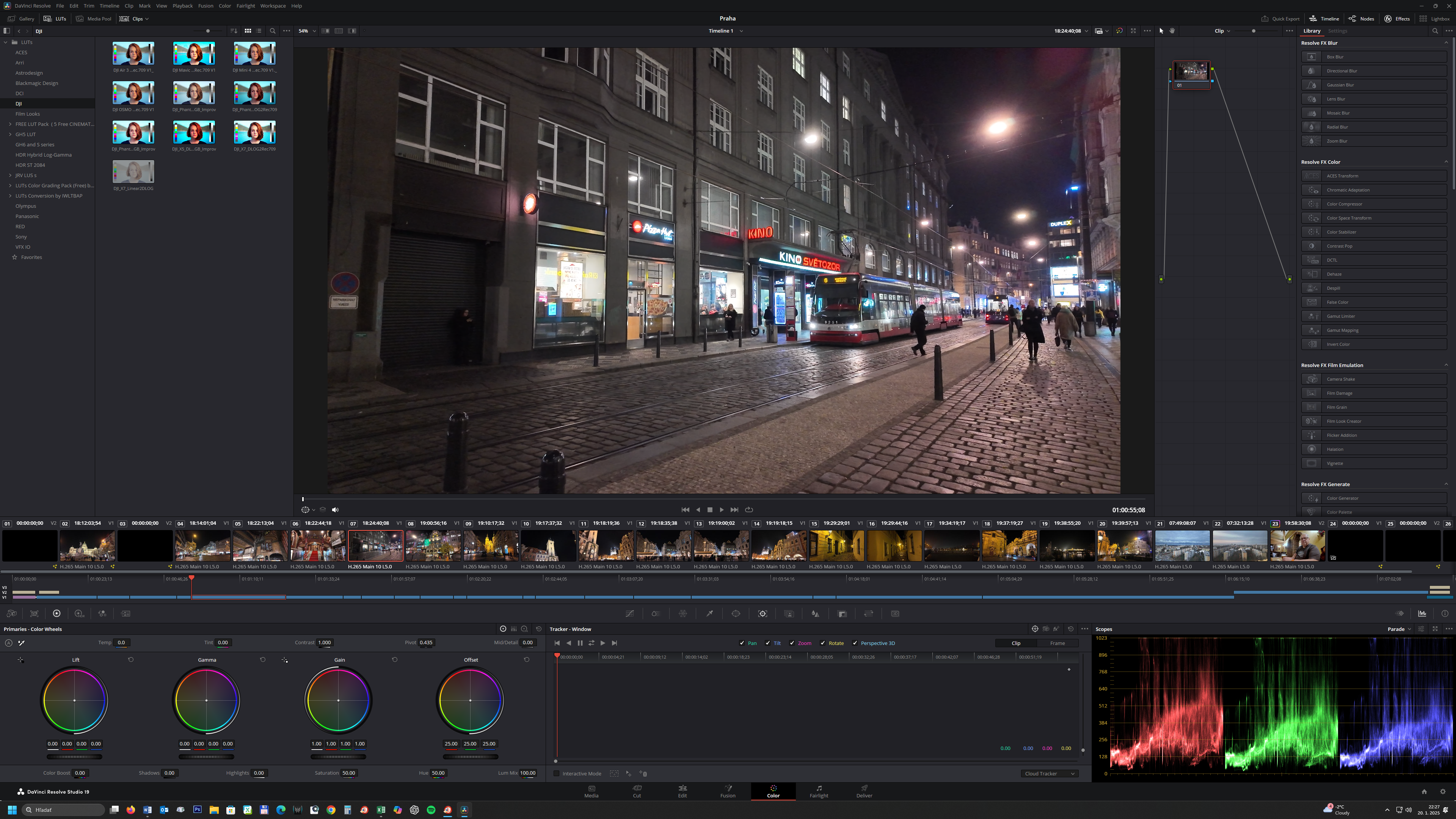Switch to the Fairlight page tab
Viewport: 1456px width, 819px height.
click(x=819, y=791)
